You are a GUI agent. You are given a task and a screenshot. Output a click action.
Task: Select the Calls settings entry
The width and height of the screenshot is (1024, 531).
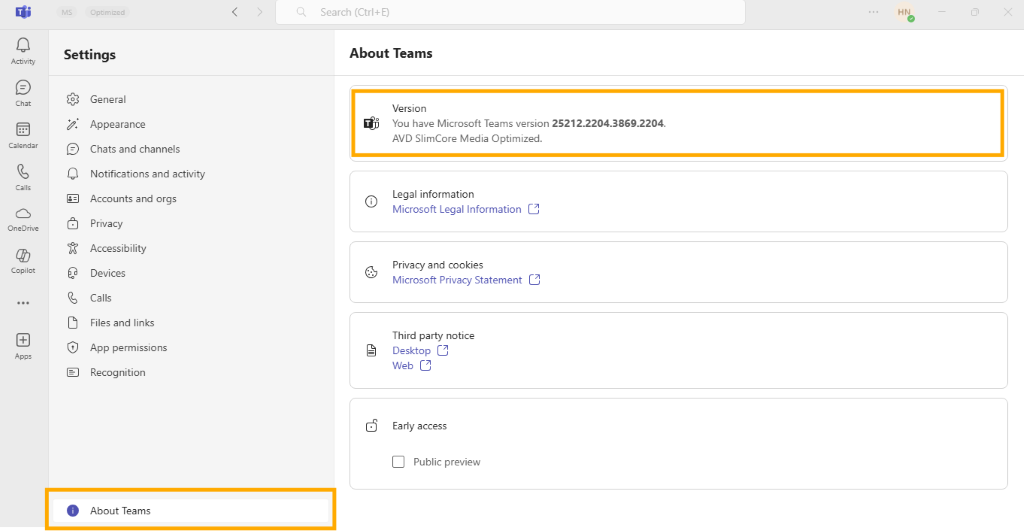point(191,298)
